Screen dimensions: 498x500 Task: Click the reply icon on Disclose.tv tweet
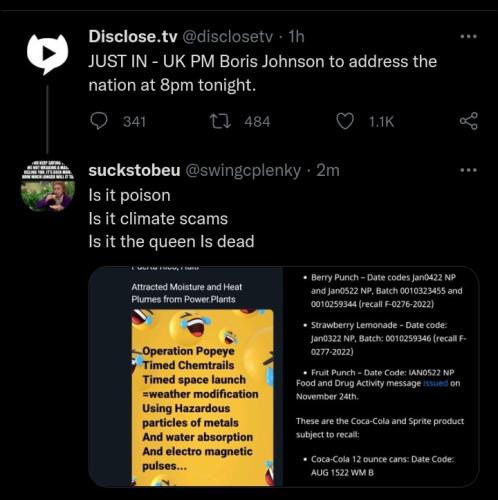(99, 121)
